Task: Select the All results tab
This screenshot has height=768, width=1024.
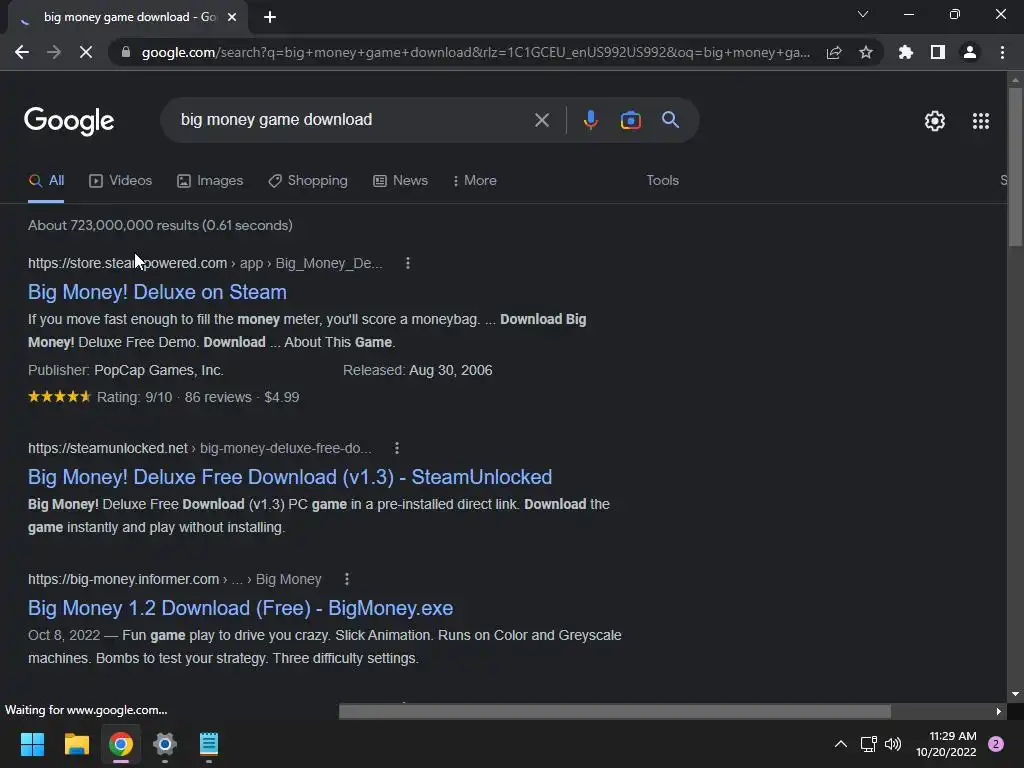Action: pyautogui.click(x=46, y=181)
